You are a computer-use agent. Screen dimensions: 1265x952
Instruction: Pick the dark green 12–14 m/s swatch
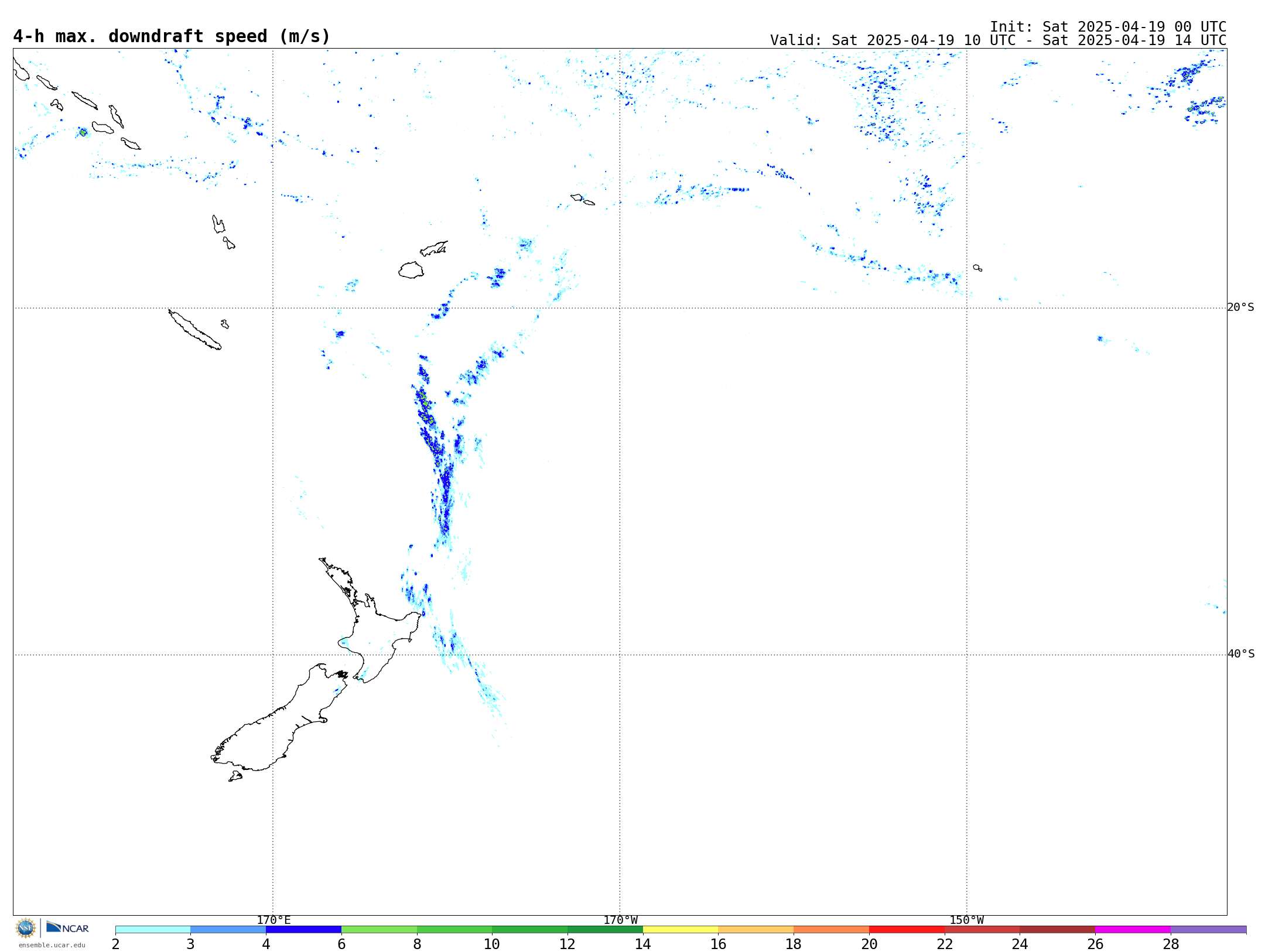click(605, 930)
